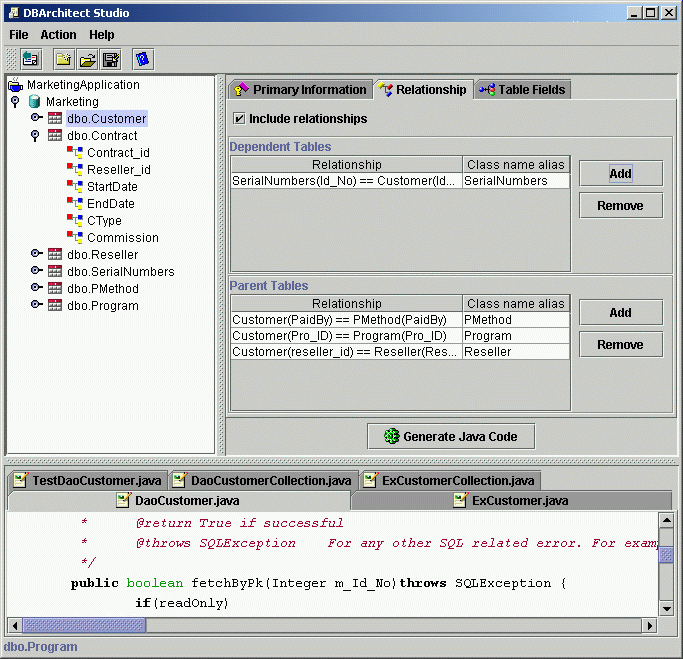This screenshot has height=659, width=683.
Task: Click the save project toolbar icon
Action: point(111,59)
